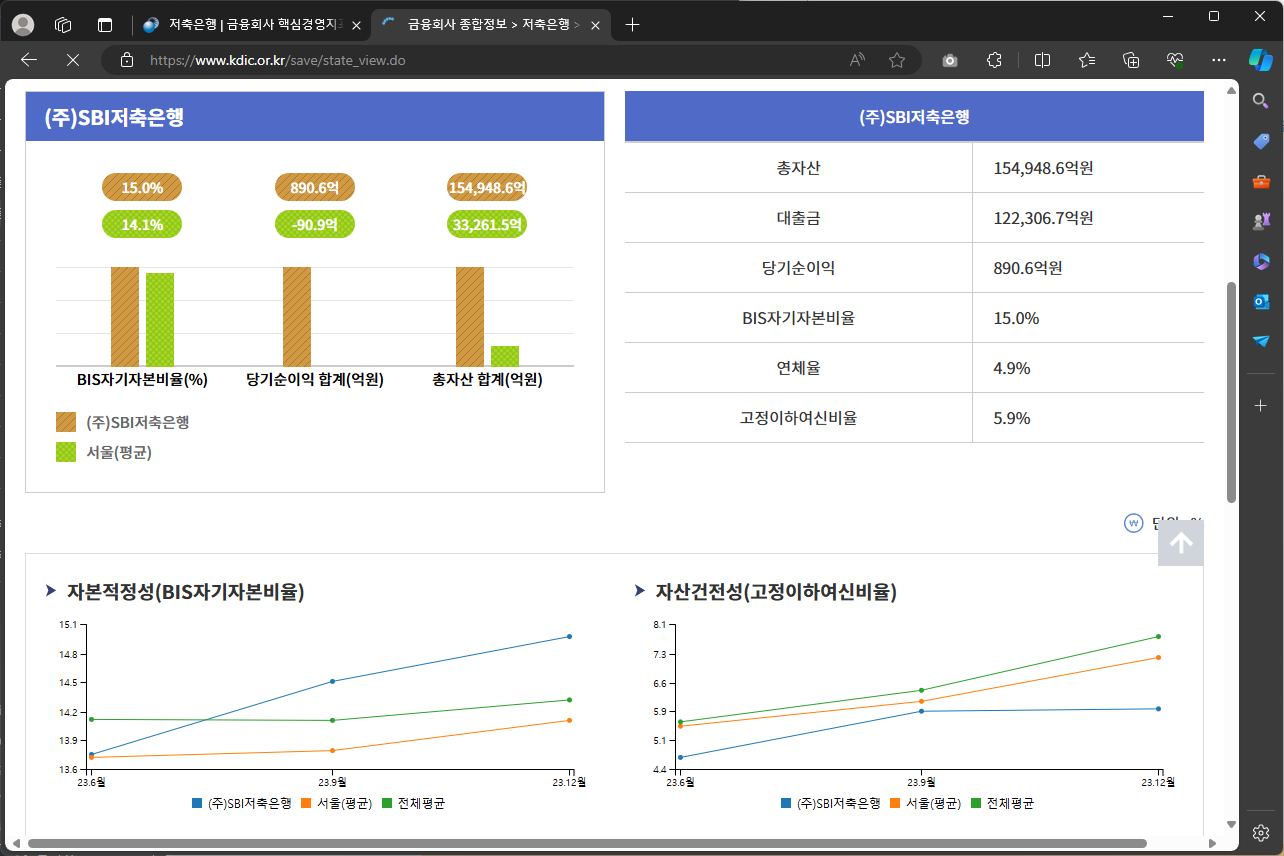This screenshot has width=1284, height=856.
Task: Select the 총자산 table row label
Action: point(798,168)
